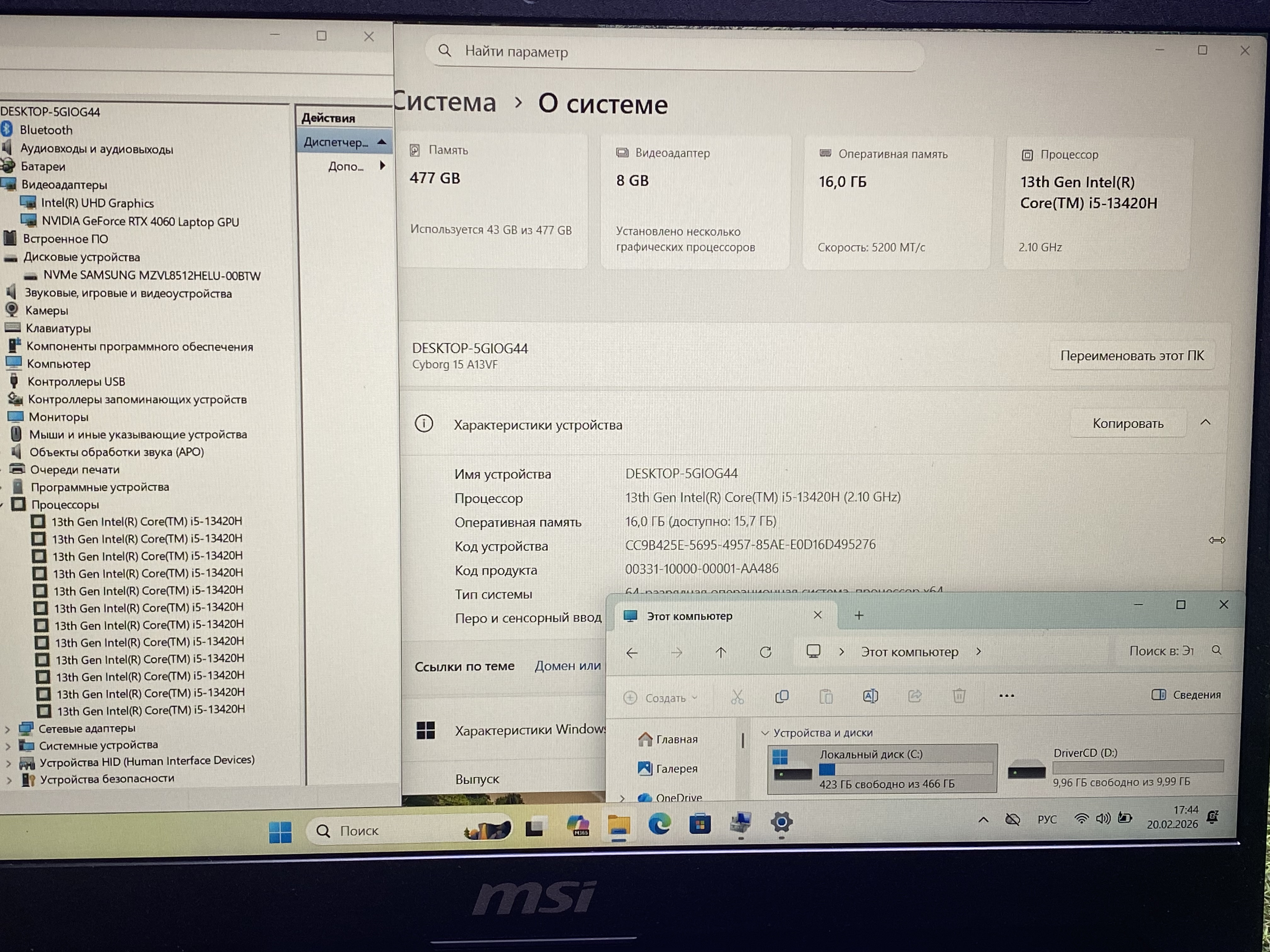Open Microsoft Store from the taskbar

(x=700, y=824)
